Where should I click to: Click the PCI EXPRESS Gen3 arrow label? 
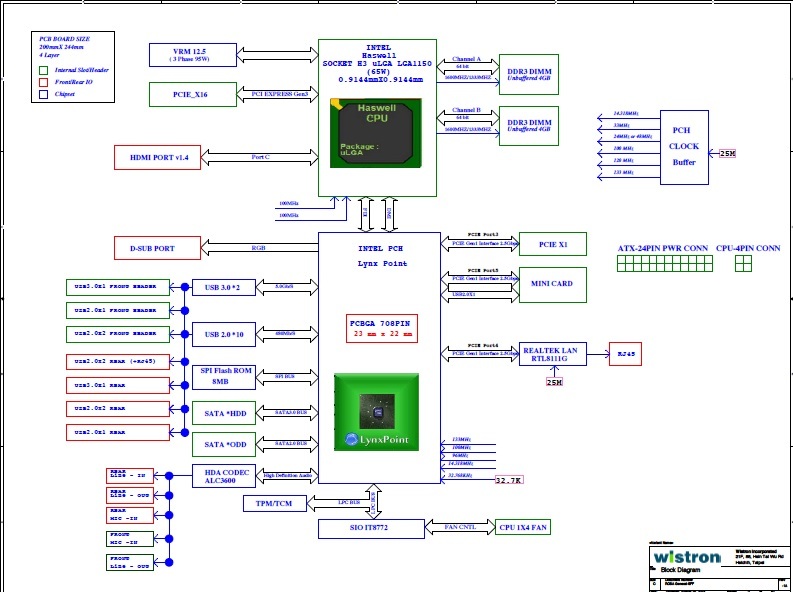click(278, 95)
